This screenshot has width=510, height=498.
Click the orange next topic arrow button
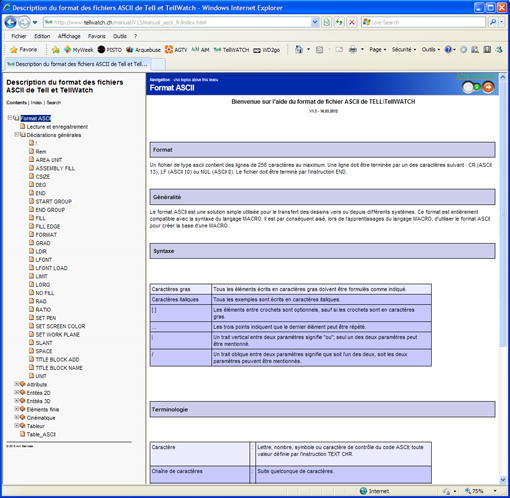[488, 87]
